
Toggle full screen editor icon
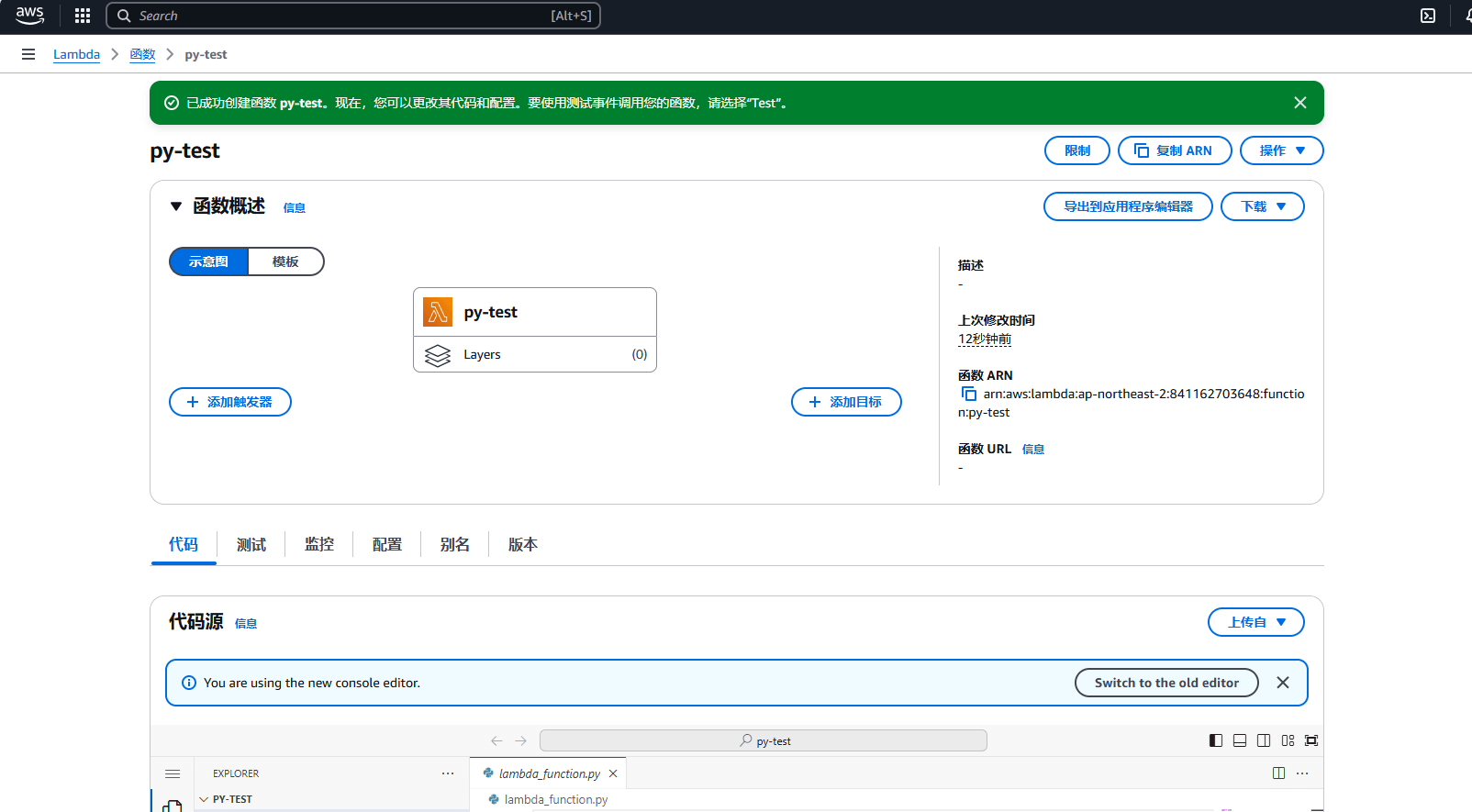click(x=1311, y=740)
